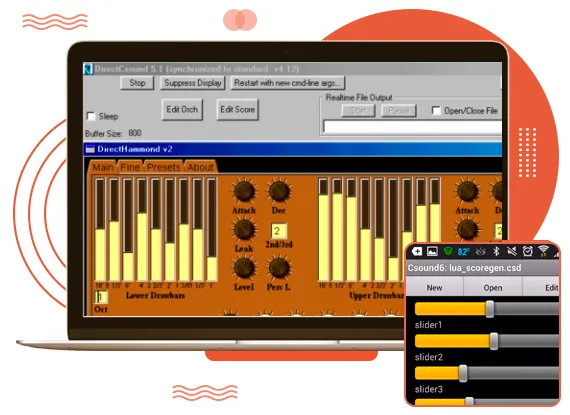The height and width of the screenshot is (415, 570).
Task: Tap the picture icon in phone status bar
Action: [432, 251]
